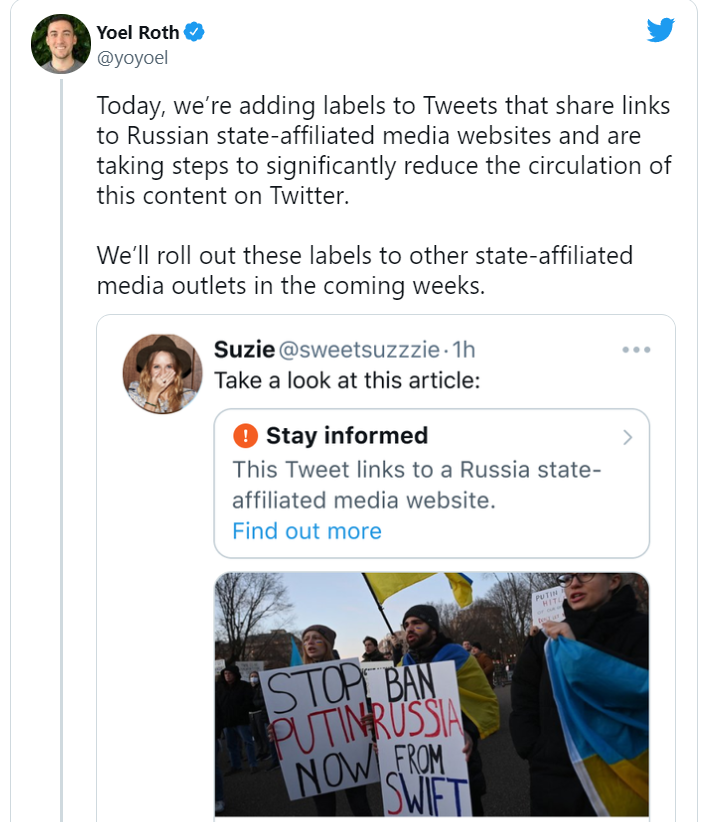Click the orange exclamation warning icon
The image size is (704, 824).
245,436
